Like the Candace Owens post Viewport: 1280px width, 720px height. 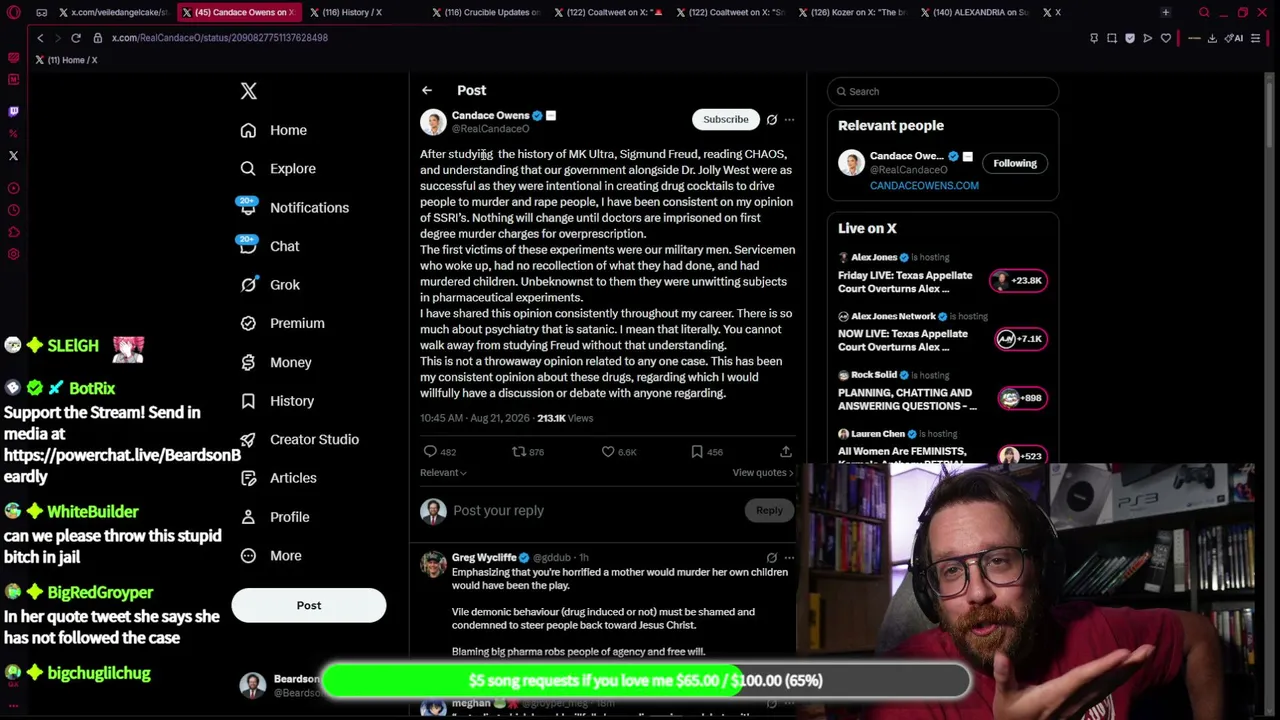click(608, 452)
